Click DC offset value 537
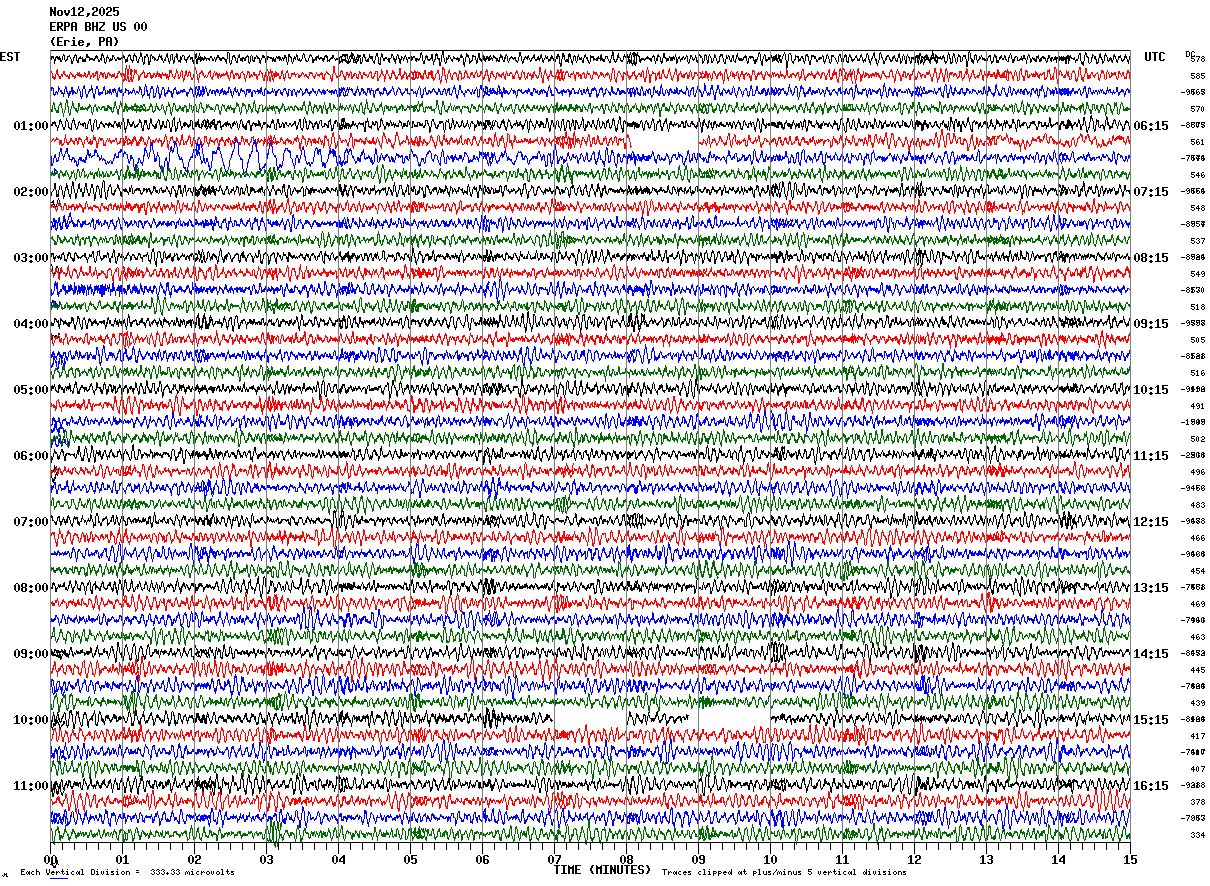This screenshot has width=1210, height=886. coord(1197,241)
